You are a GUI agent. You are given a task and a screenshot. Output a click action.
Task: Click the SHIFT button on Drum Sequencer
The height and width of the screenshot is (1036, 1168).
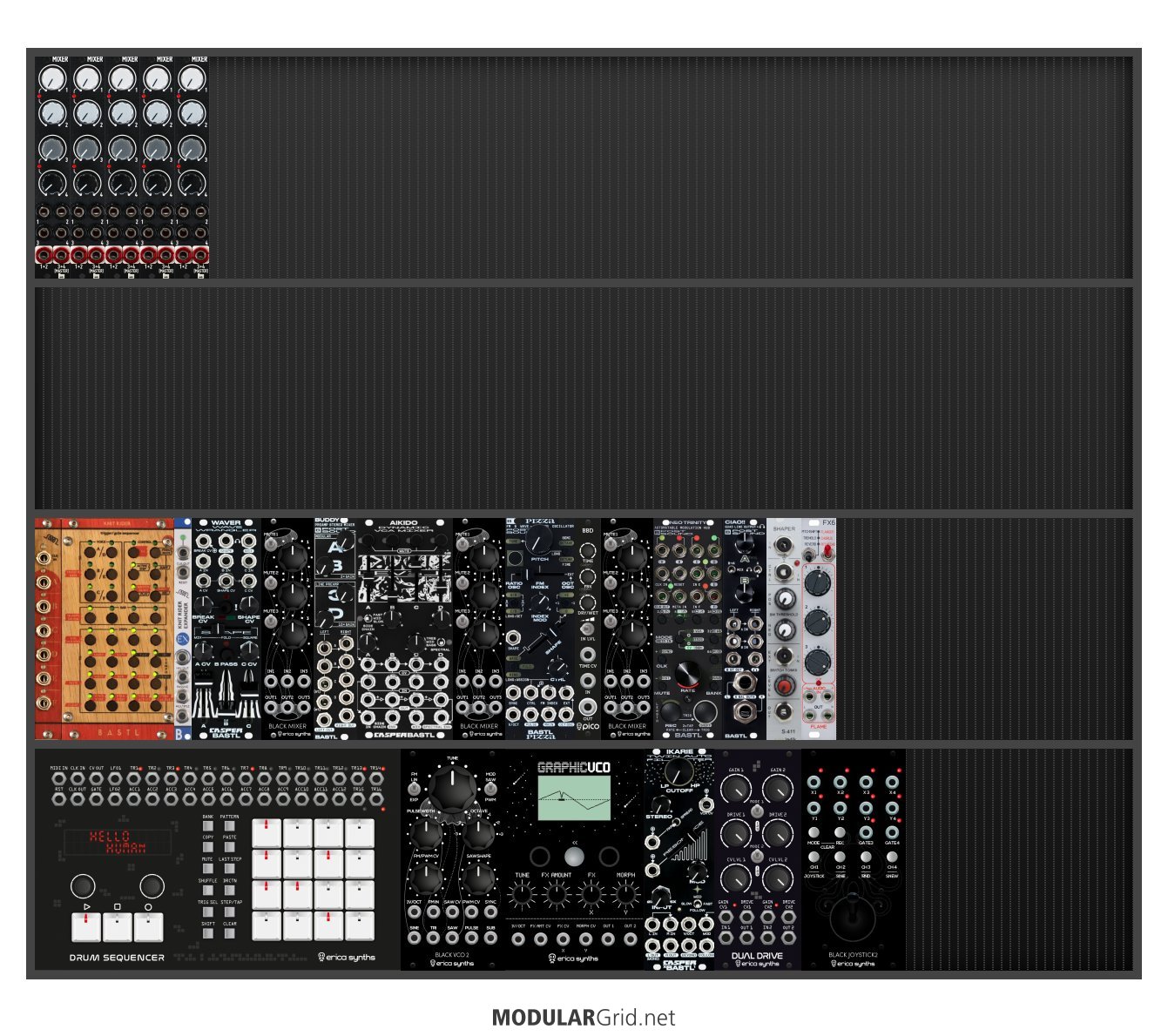[x=208, y=933]
